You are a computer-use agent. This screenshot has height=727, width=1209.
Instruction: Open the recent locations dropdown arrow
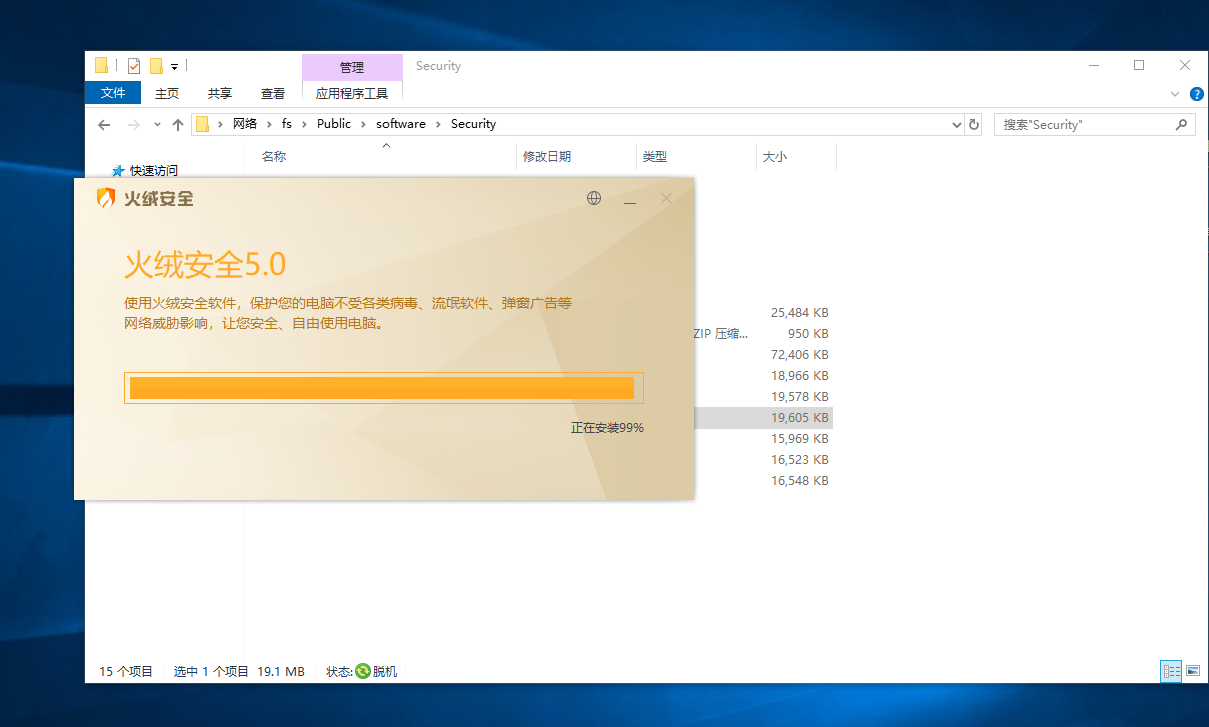[x=157, y=125]
